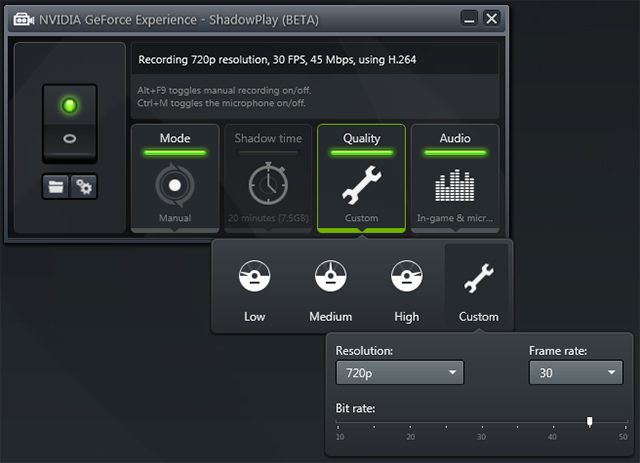Close the ShadowPlay window
This screenshot has width=640, height=463.
491,18
